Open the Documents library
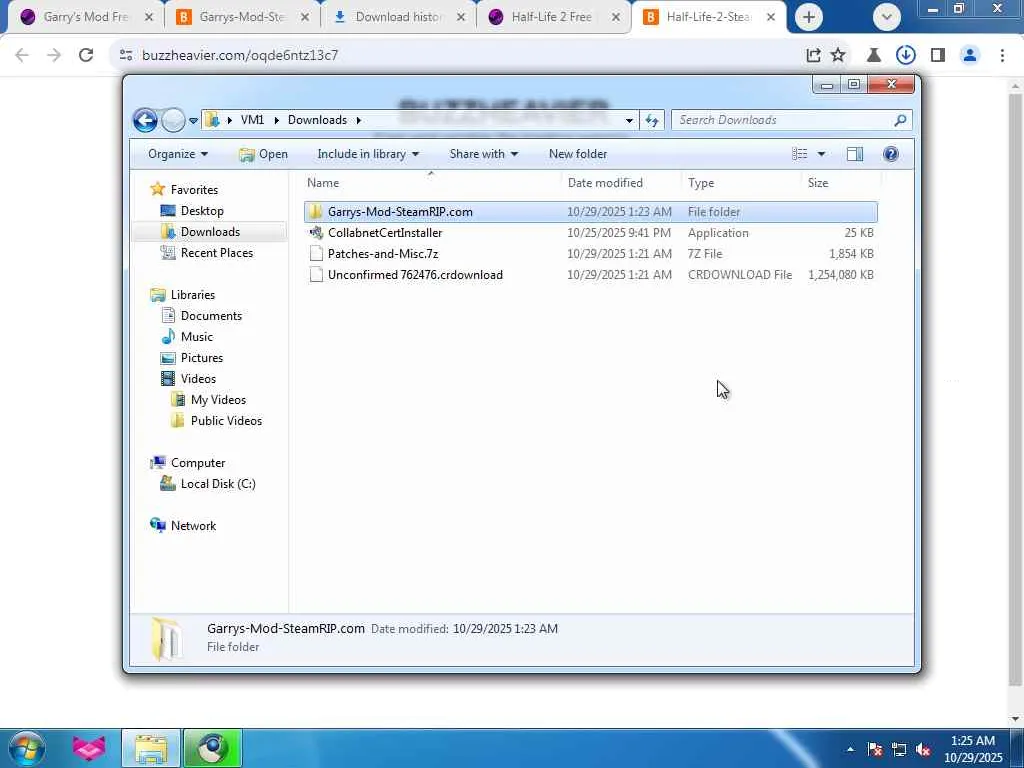 [x=211, y=316]
